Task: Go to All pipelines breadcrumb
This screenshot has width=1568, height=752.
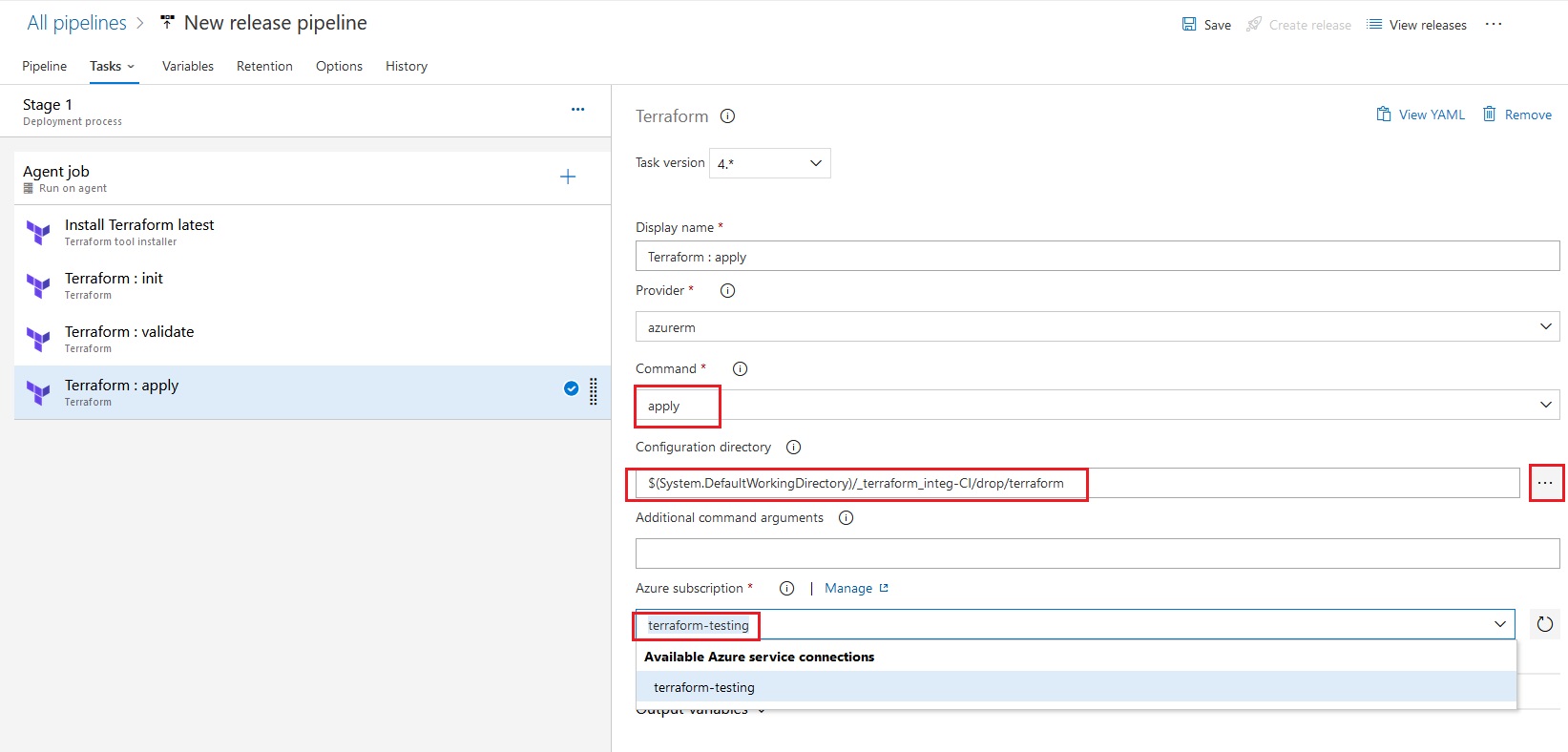Action: pos(76,23)
